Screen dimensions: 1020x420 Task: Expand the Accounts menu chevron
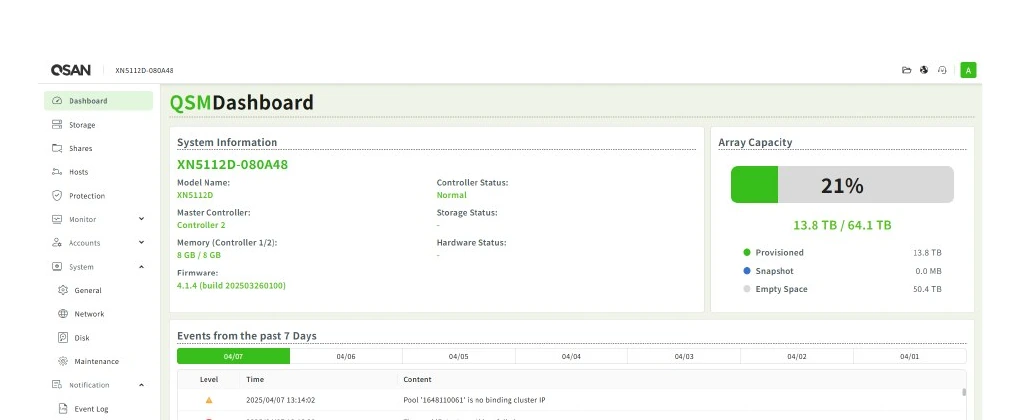(142, 243)
